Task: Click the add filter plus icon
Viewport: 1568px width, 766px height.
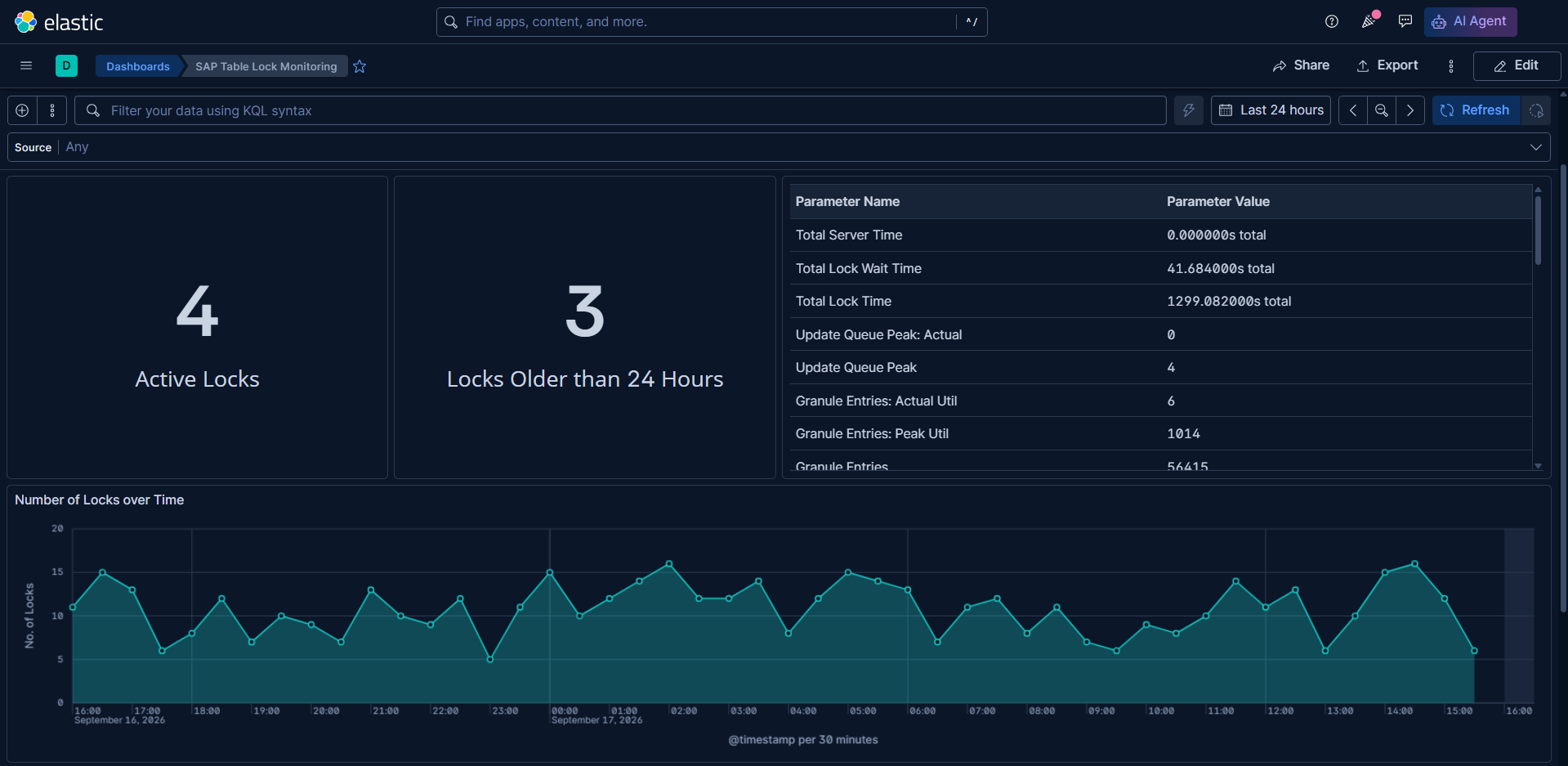Action: click(x=23, y=110)
